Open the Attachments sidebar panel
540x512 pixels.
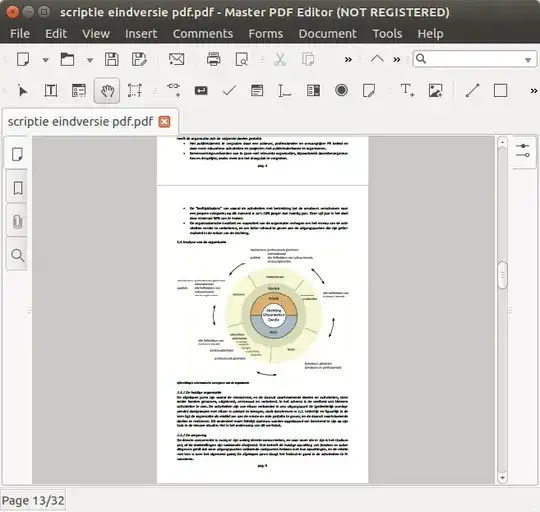17,221
